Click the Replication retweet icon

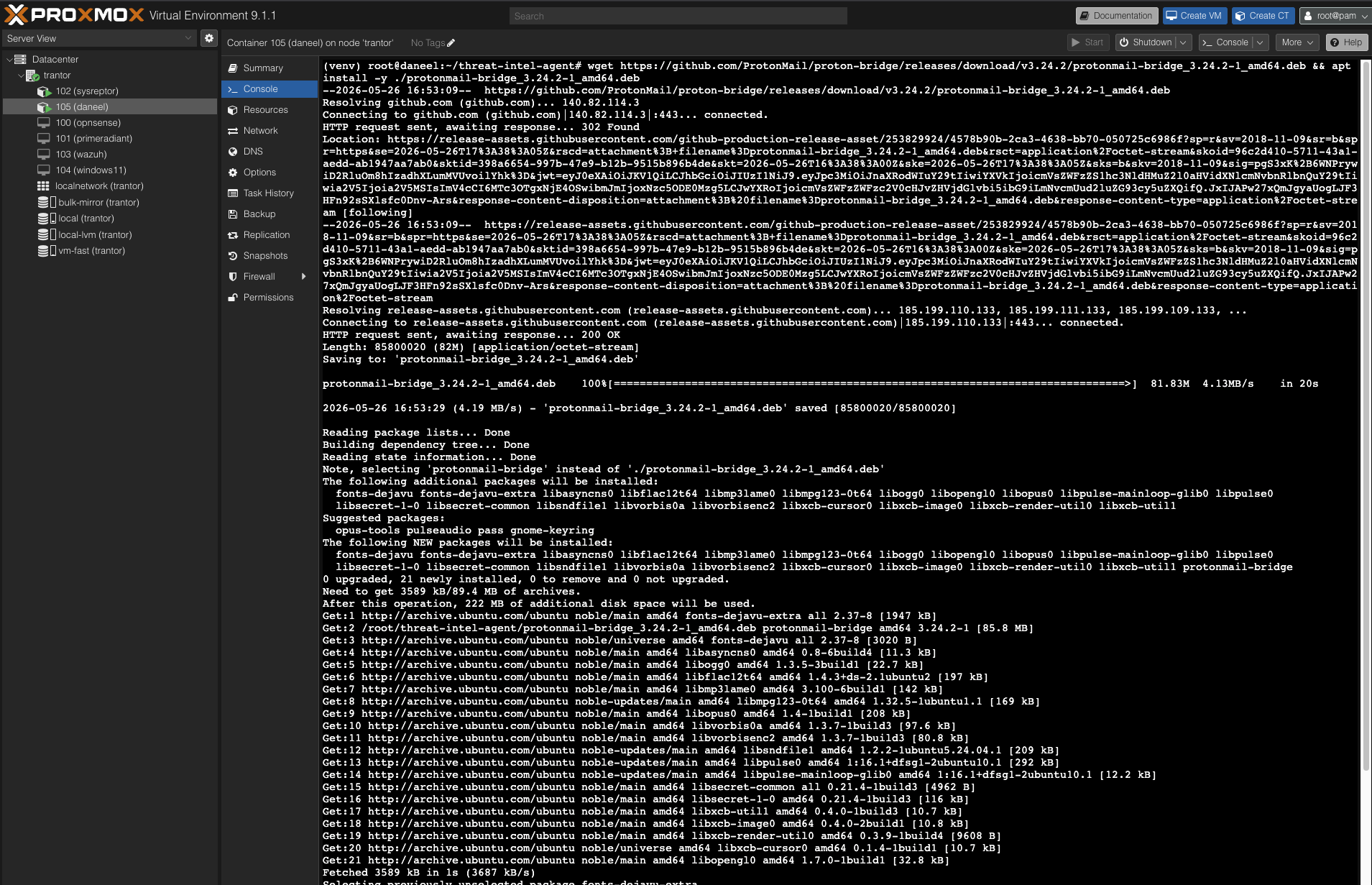233,235
